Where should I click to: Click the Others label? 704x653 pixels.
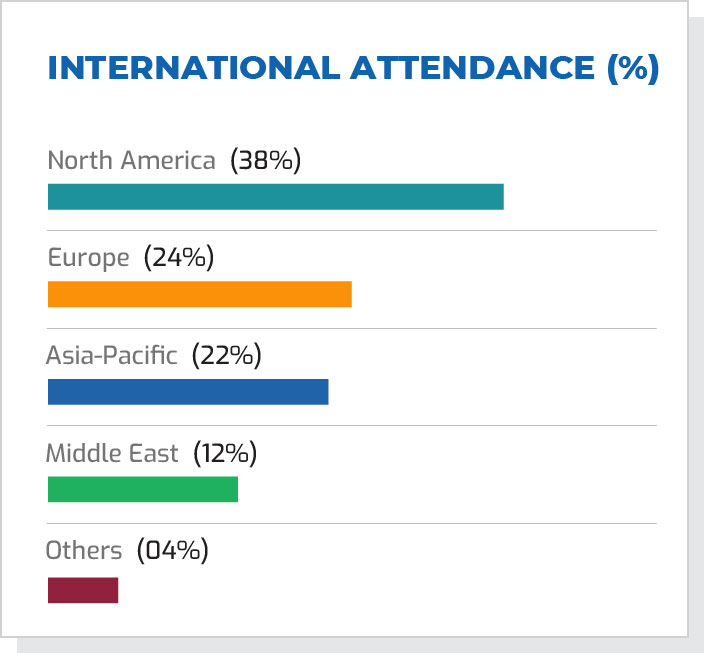tap(84, 550)
